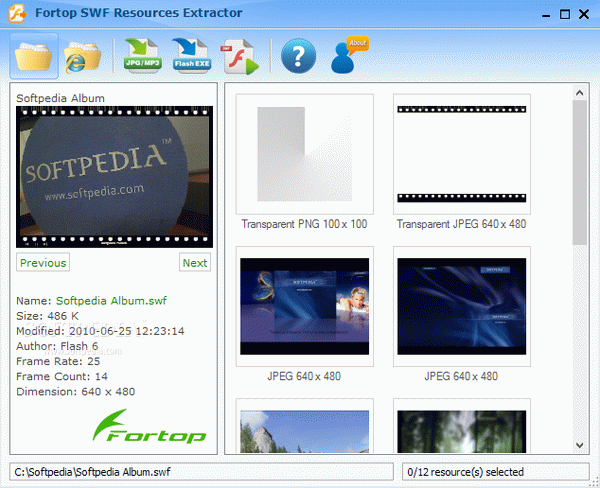
Task: Select the mountain and blue sky thumbnail
Action: point(305,426)
